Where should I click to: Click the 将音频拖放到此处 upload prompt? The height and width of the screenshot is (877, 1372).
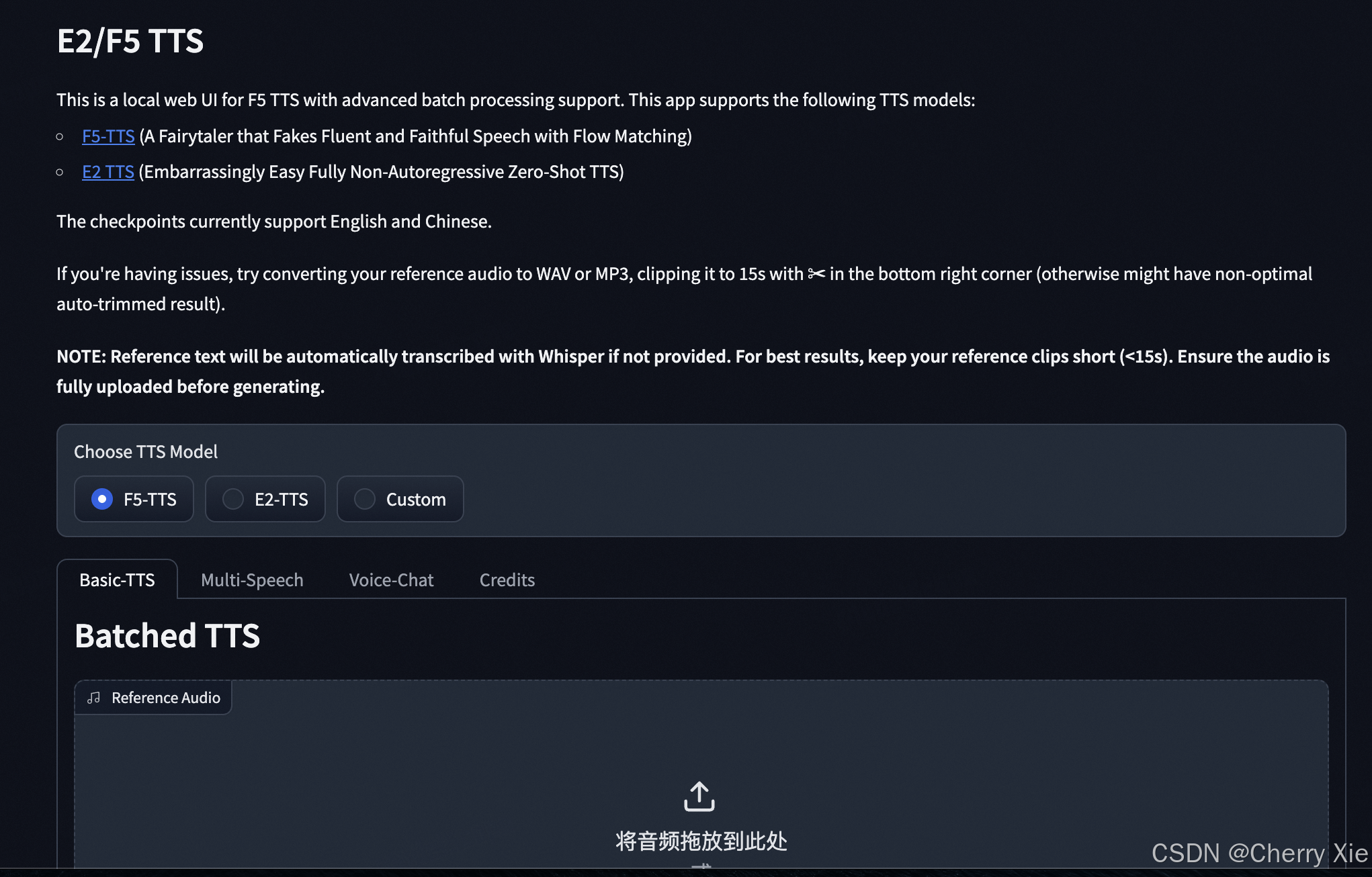point(700,841)
